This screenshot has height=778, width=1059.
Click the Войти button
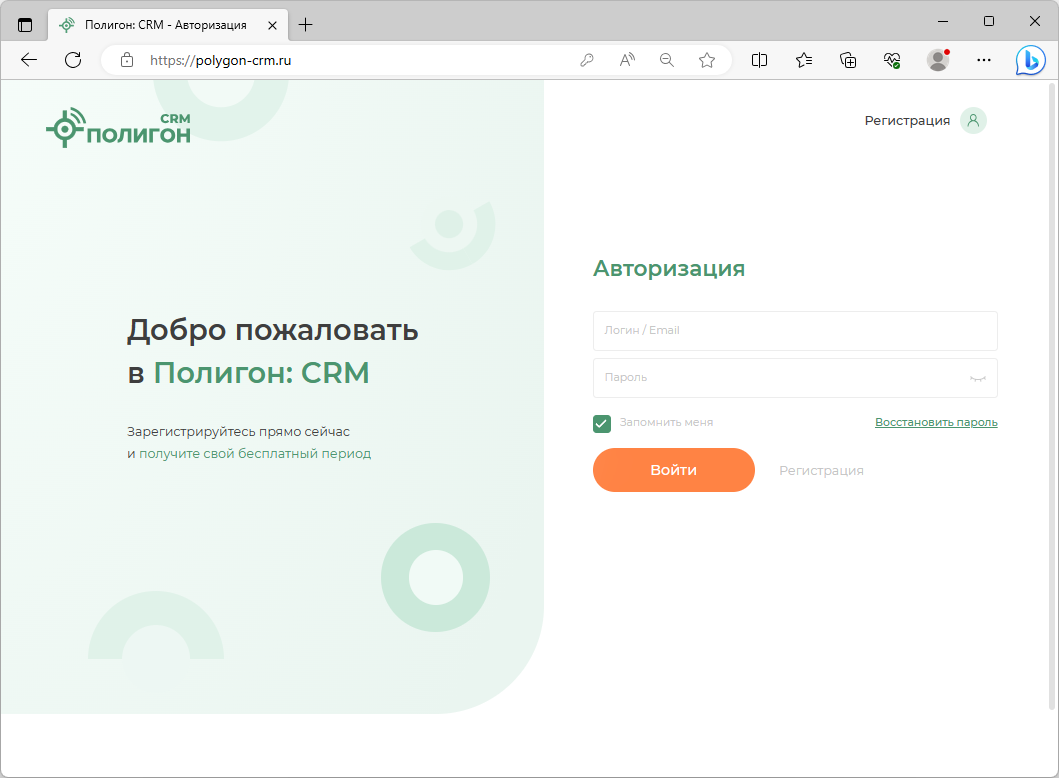[673, 470]
